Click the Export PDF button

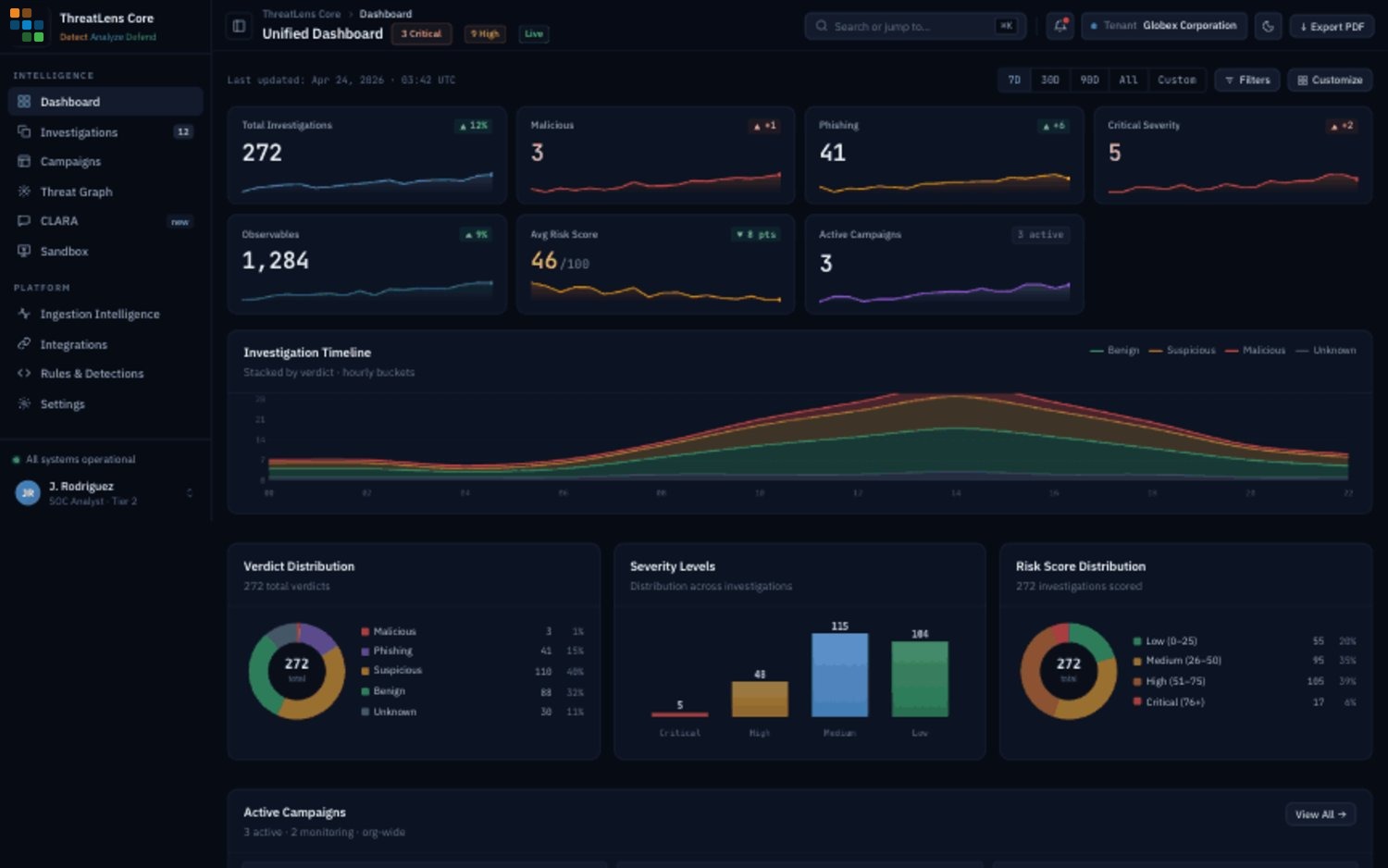click(1332, 26)
